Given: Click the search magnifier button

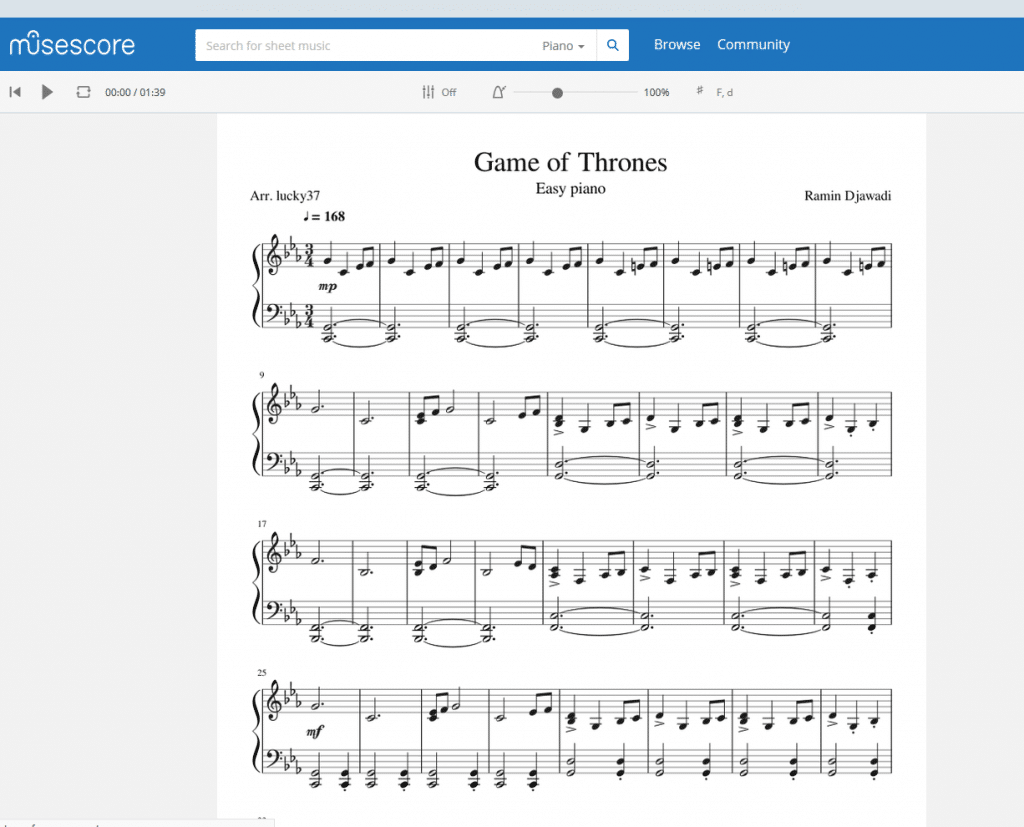Looking at the screenshot, I should click(x=613, y=45).
